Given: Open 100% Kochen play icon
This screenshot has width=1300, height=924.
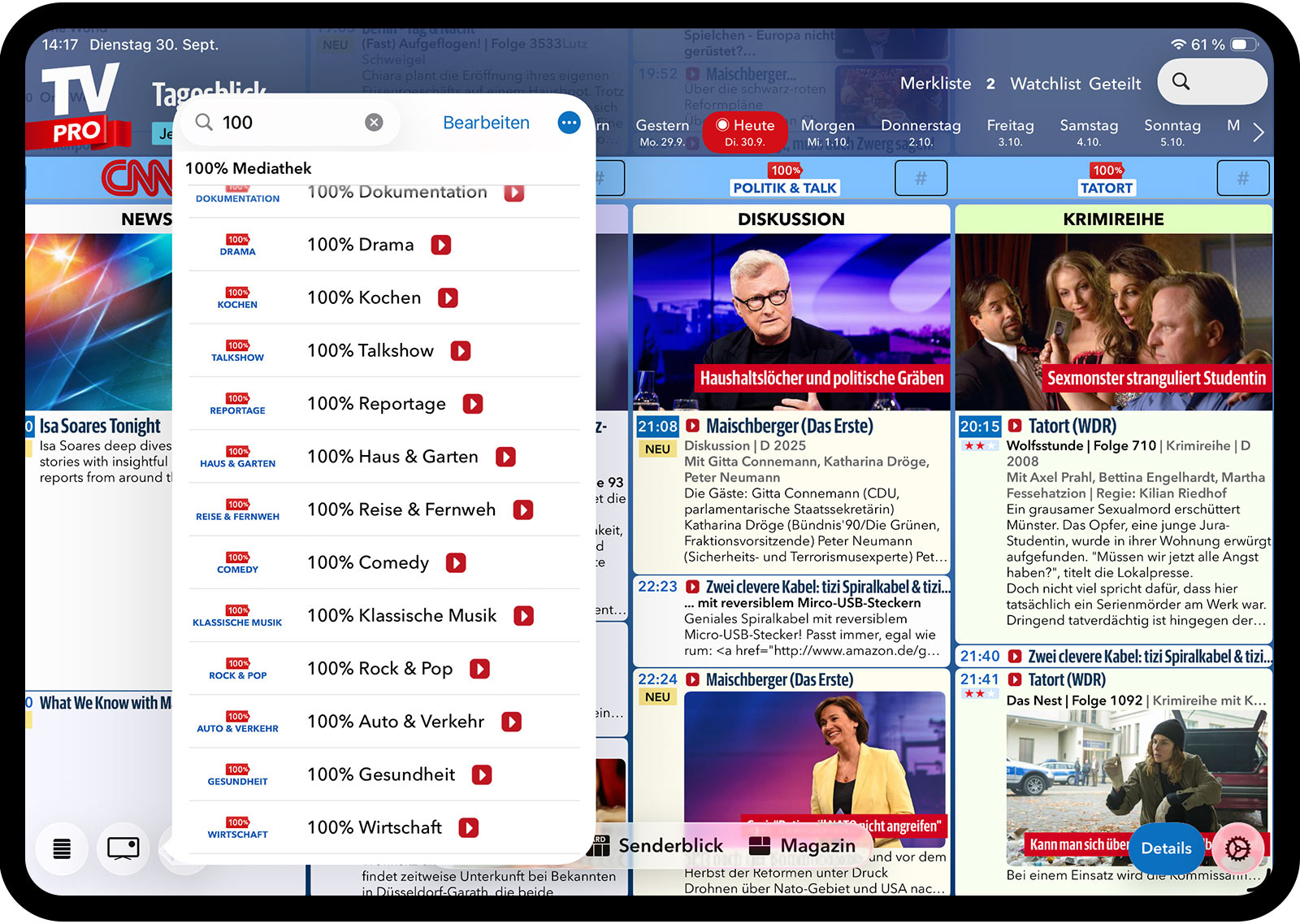Looking at the screenshot, I should (x=448, y=298).
